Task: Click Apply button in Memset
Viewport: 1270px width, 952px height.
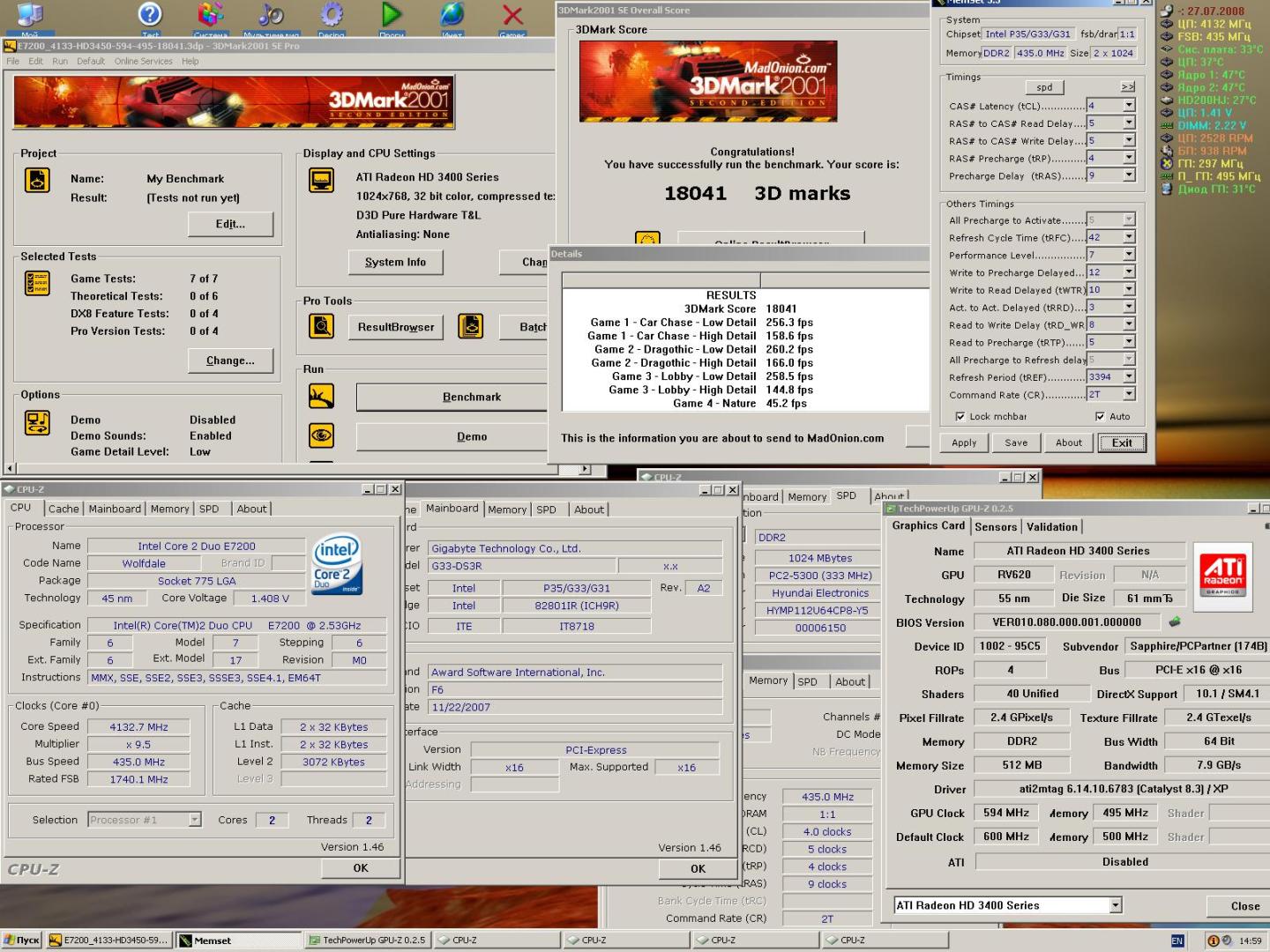Action: [x=964, y=443]
